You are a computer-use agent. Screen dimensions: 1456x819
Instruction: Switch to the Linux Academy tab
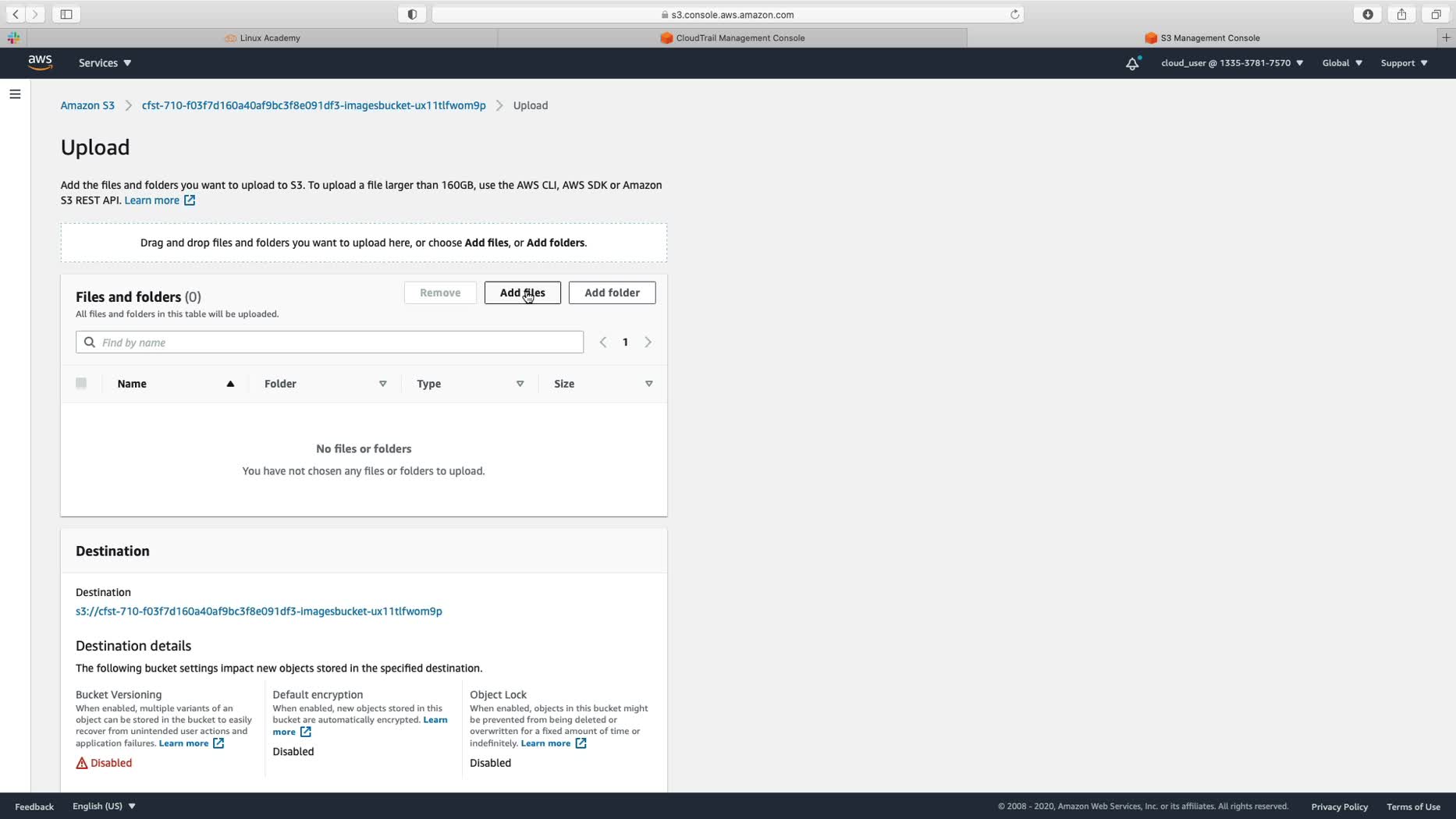pos(262,37)
